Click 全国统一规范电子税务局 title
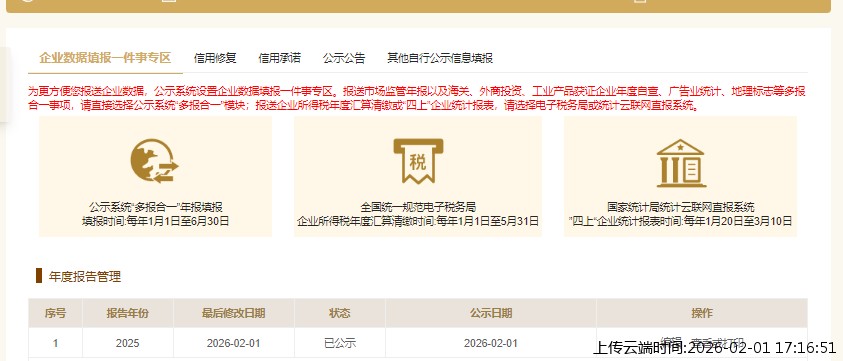The width and height of the screenshot is (843, 361). tap(418, 207)
